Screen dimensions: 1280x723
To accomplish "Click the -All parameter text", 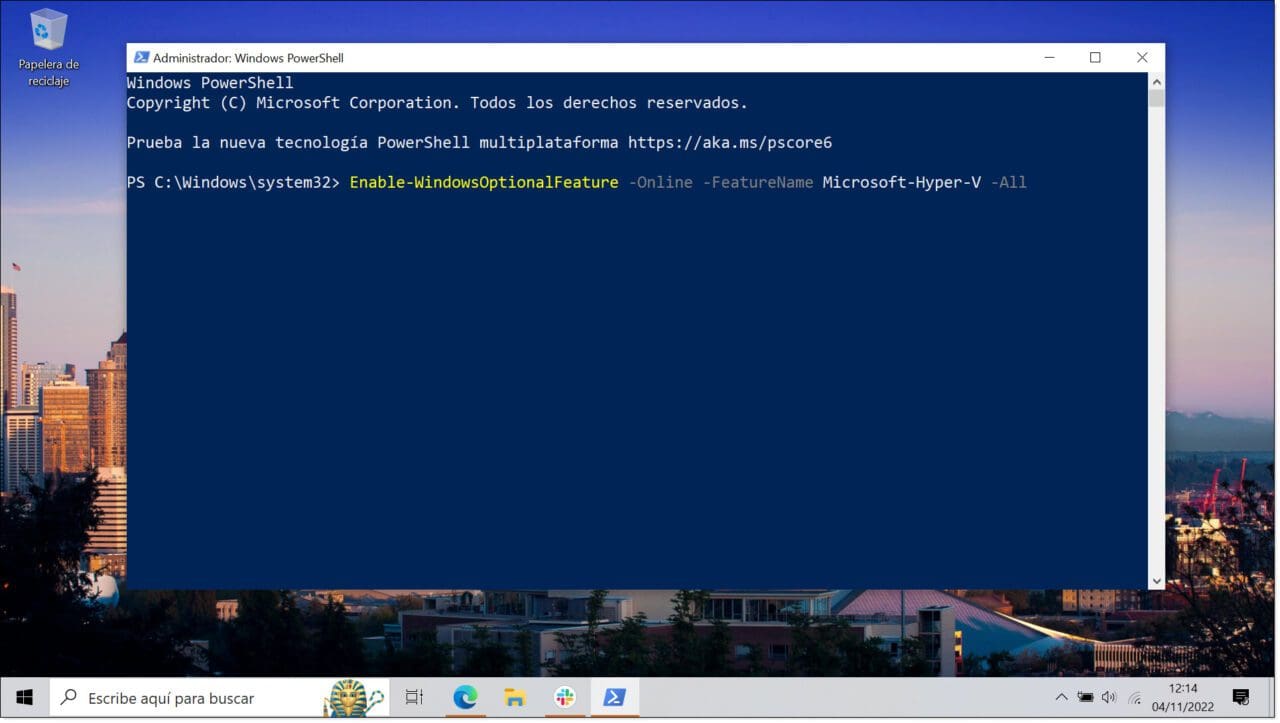I will pyautogui.click(x=1009, y=182).
